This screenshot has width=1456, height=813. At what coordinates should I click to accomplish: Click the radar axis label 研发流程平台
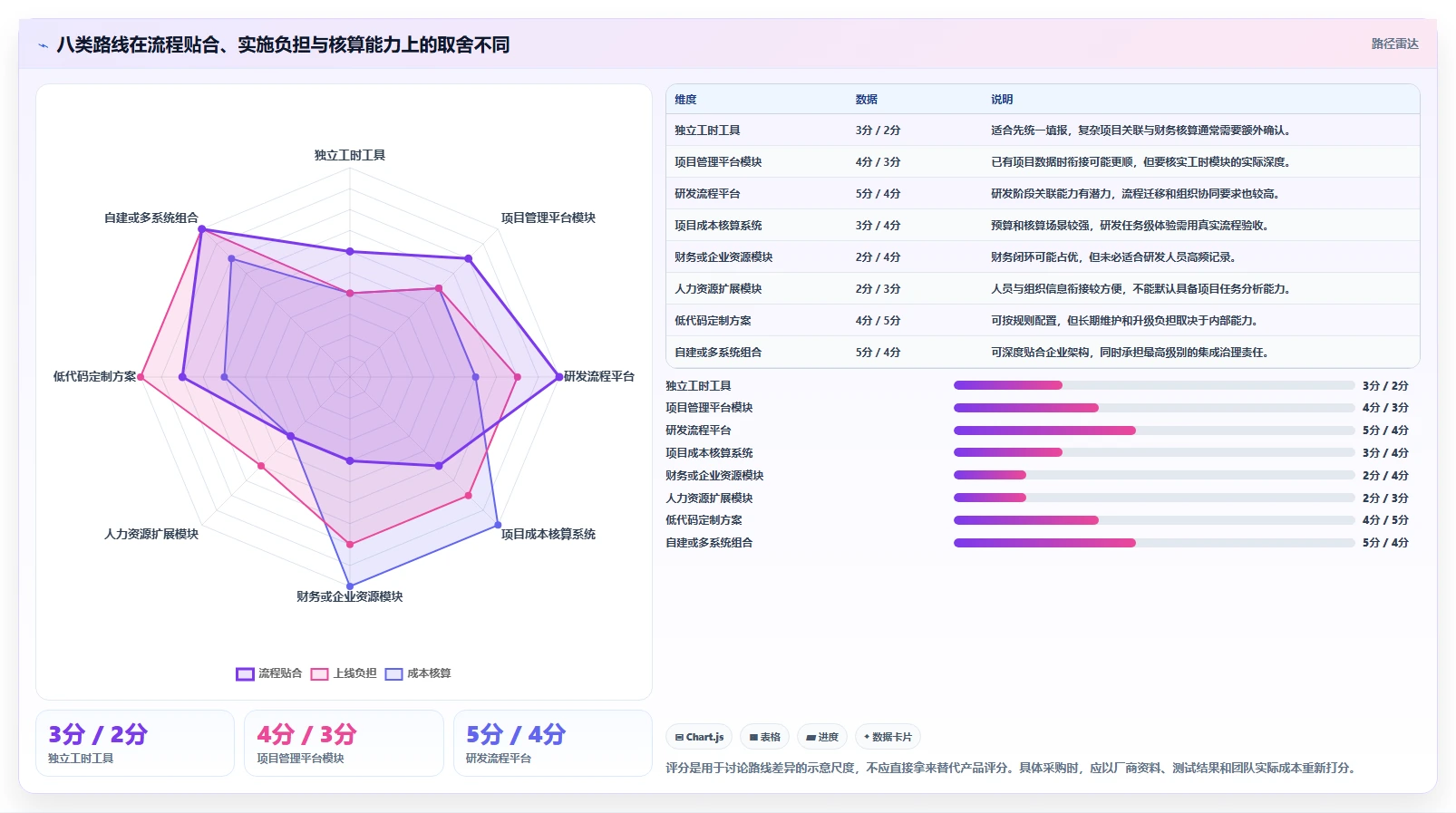[599, 376]
